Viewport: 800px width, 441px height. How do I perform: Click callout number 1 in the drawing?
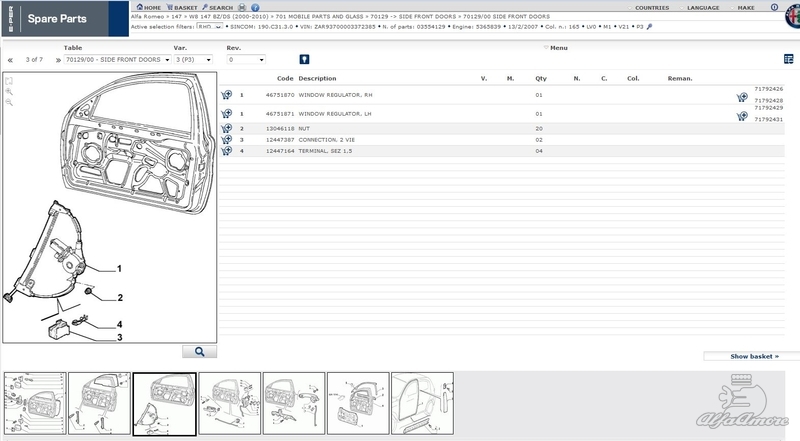coord(119,268)
